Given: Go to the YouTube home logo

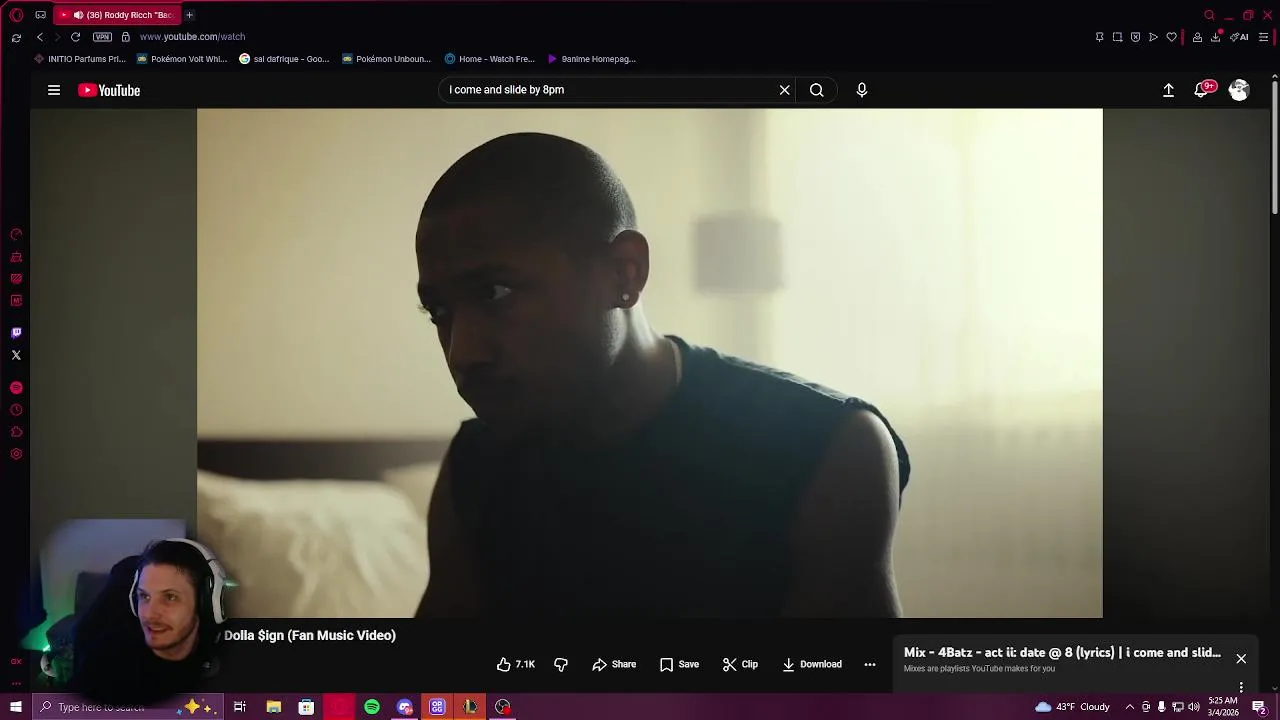Looking at the screenshot, I should 109,90.
